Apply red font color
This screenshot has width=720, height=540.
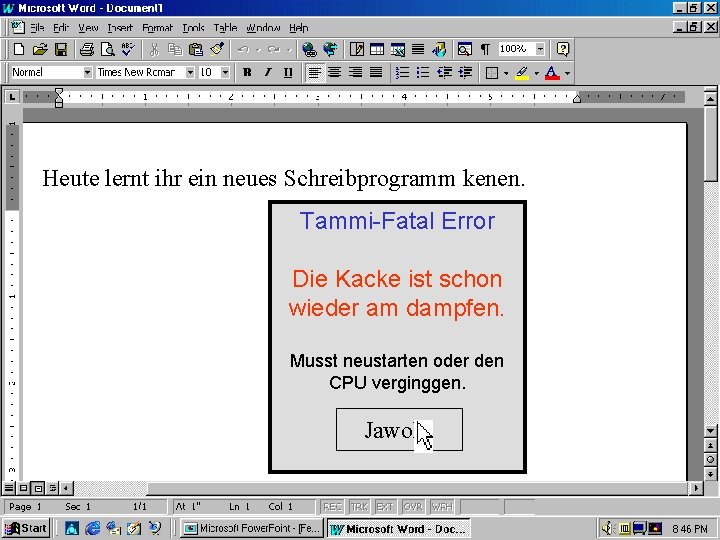point(552,73)
